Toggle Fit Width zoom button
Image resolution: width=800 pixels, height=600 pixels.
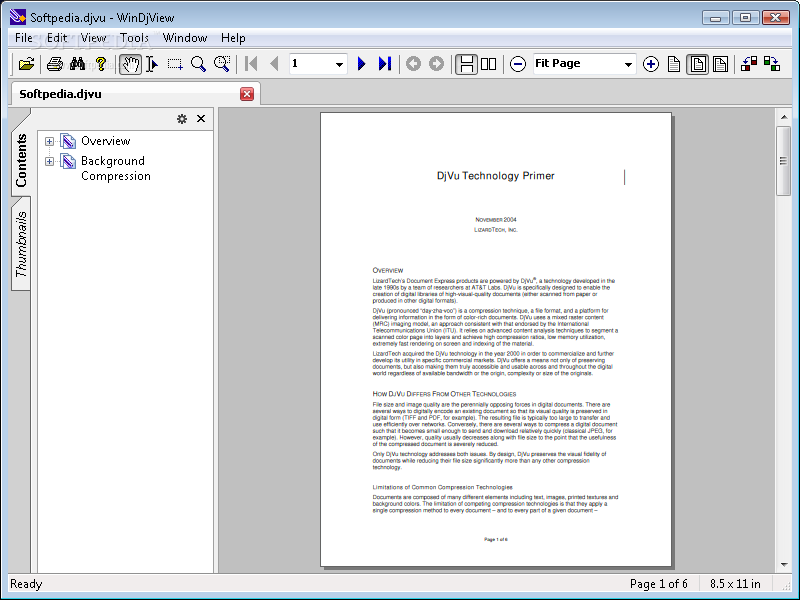point(720,64)
